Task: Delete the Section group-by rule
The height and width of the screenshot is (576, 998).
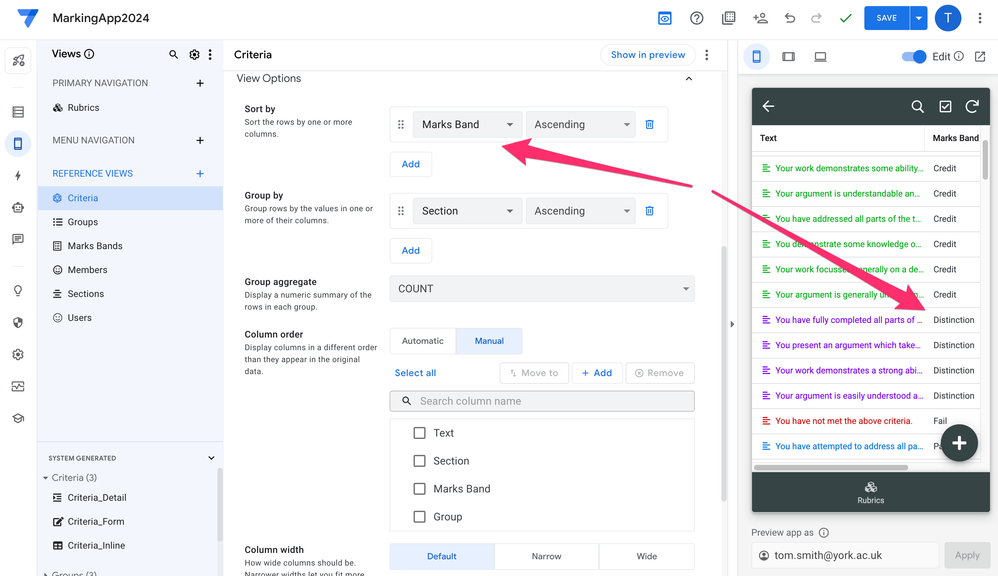Action: (x=649, y=211)
